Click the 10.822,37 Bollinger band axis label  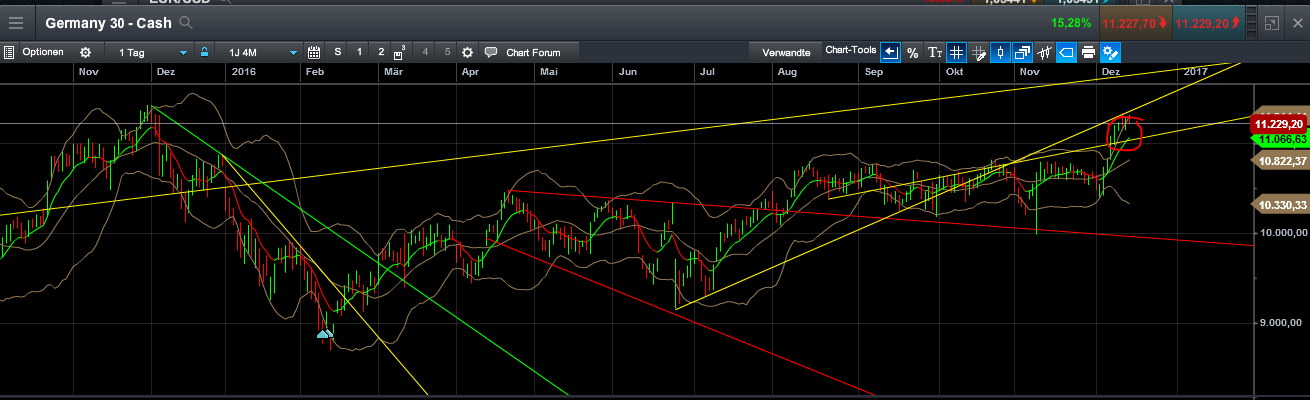coord(1280,159)
